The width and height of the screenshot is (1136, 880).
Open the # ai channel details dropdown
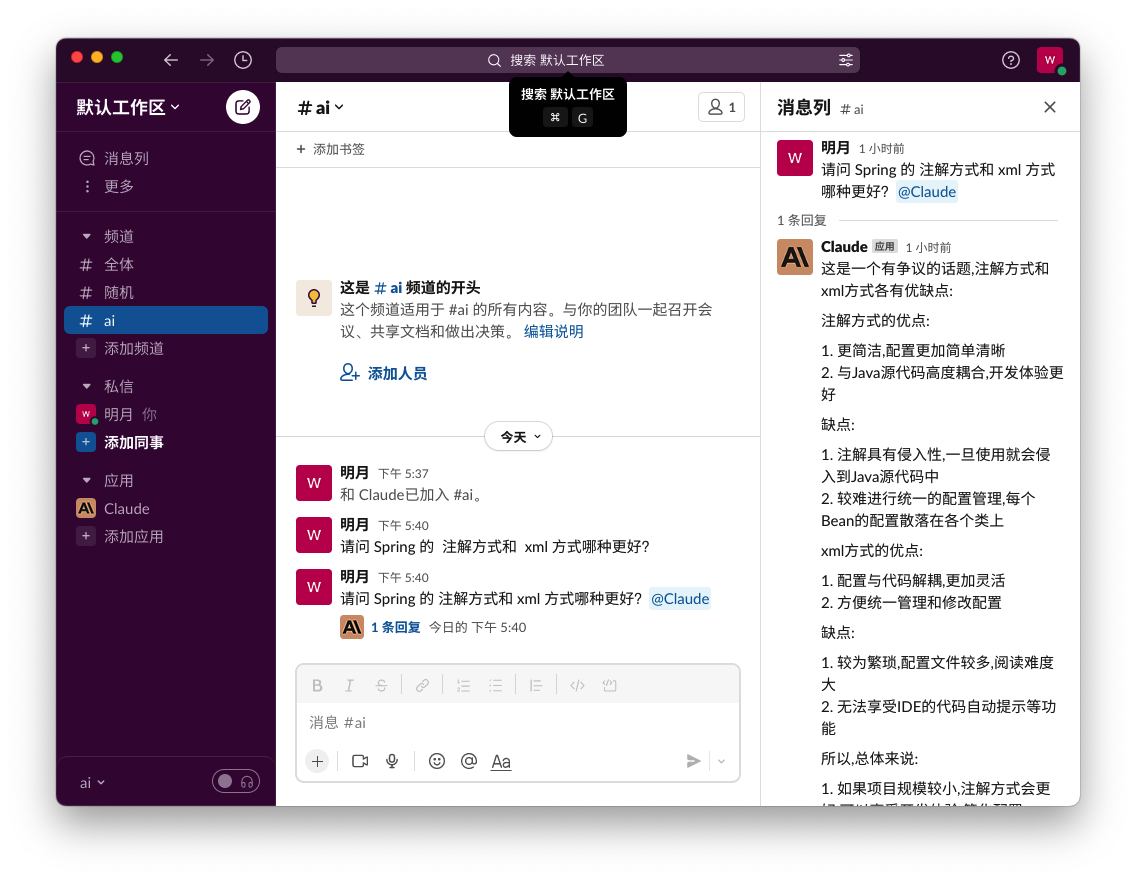[321, 108]
